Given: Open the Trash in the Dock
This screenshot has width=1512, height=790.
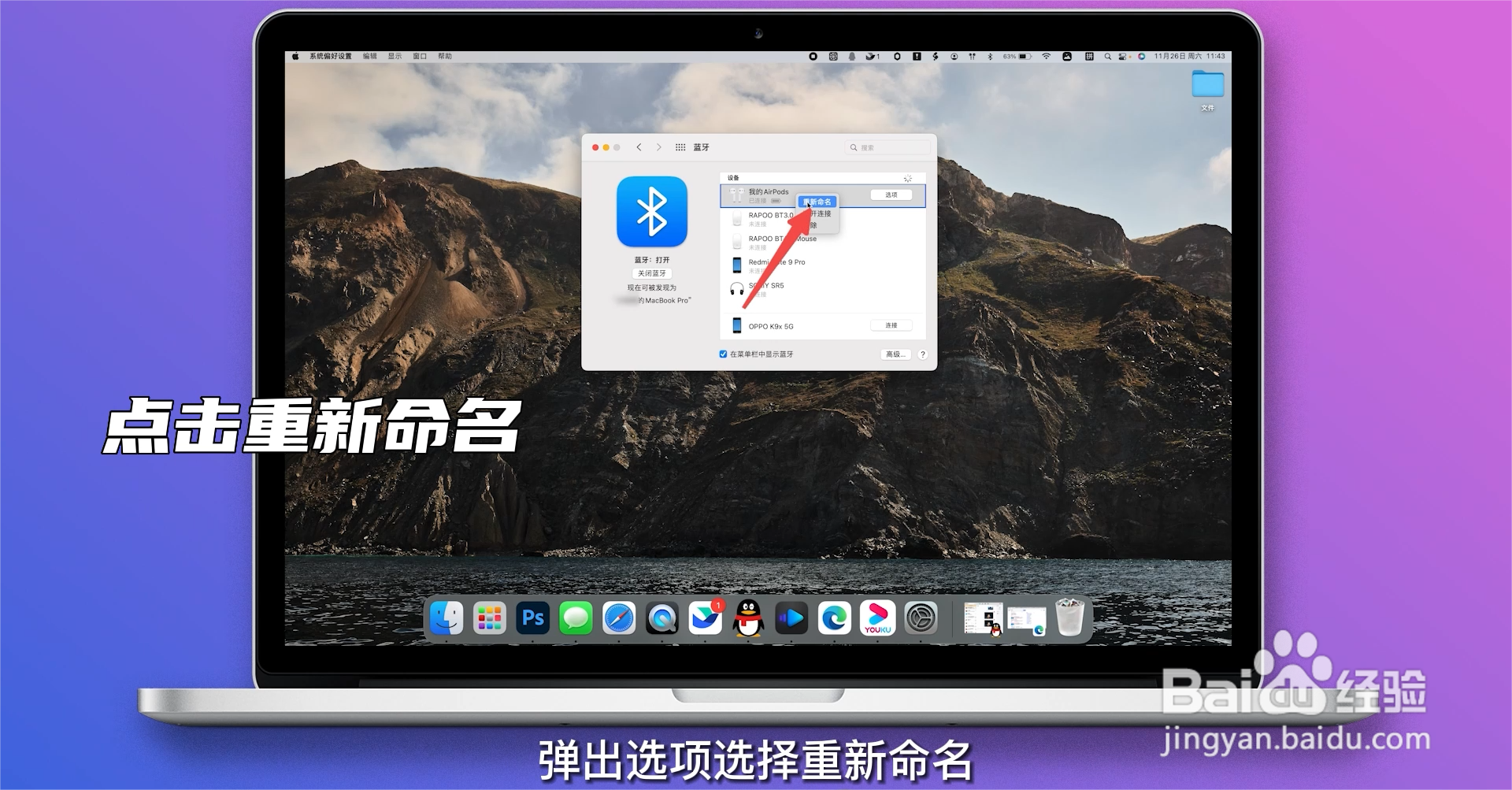Looking at the screenshot, I should coord(1069,618).
